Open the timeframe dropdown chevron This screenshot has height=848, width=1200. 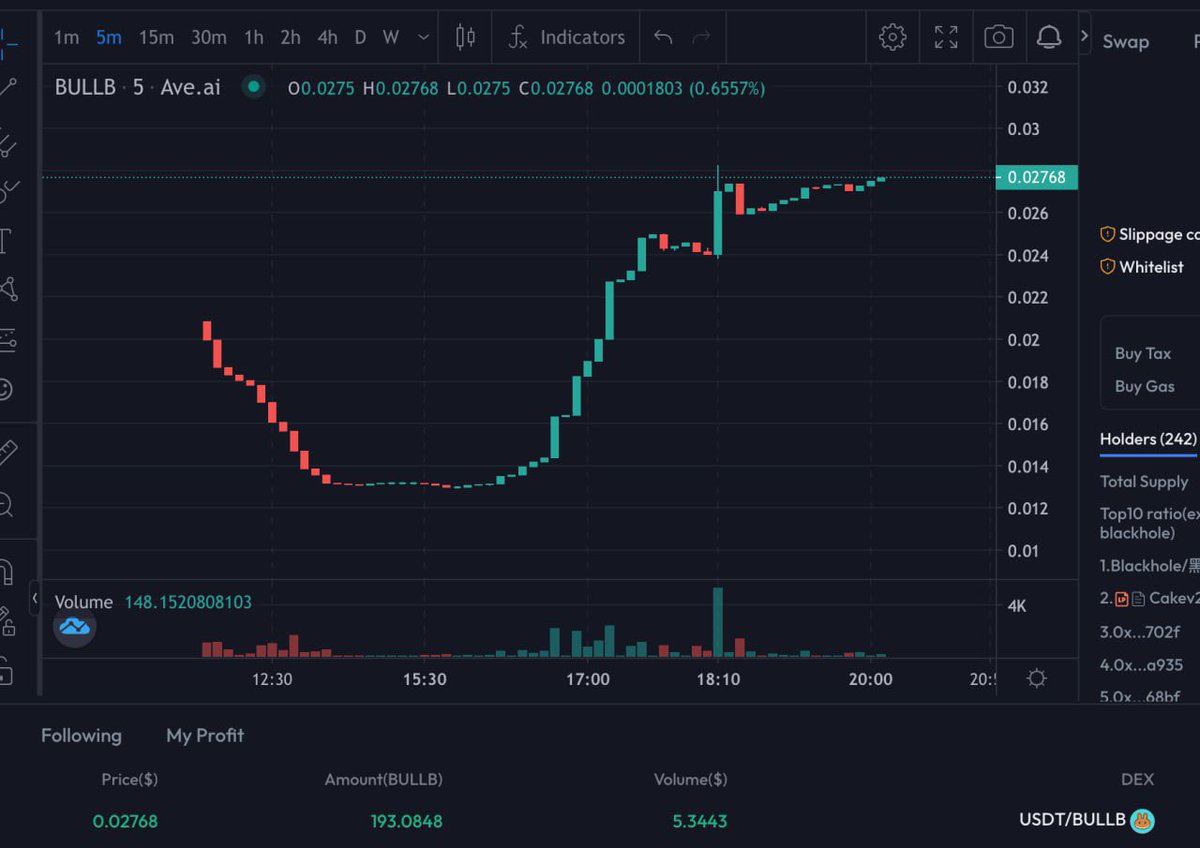click(x=424, y=38)
